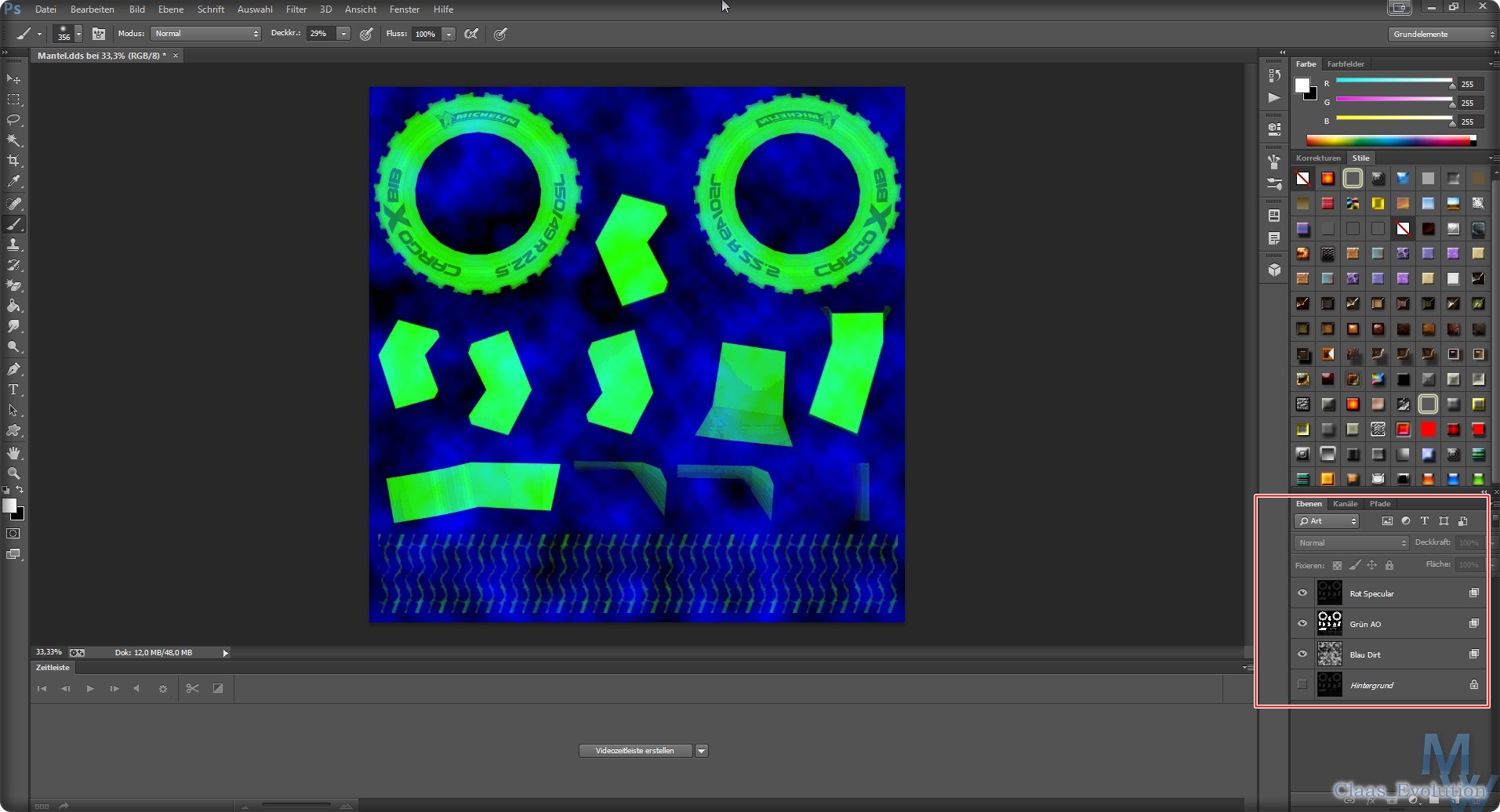
Task: Switch to the Kanäle tab
Action: point(1345,504)
